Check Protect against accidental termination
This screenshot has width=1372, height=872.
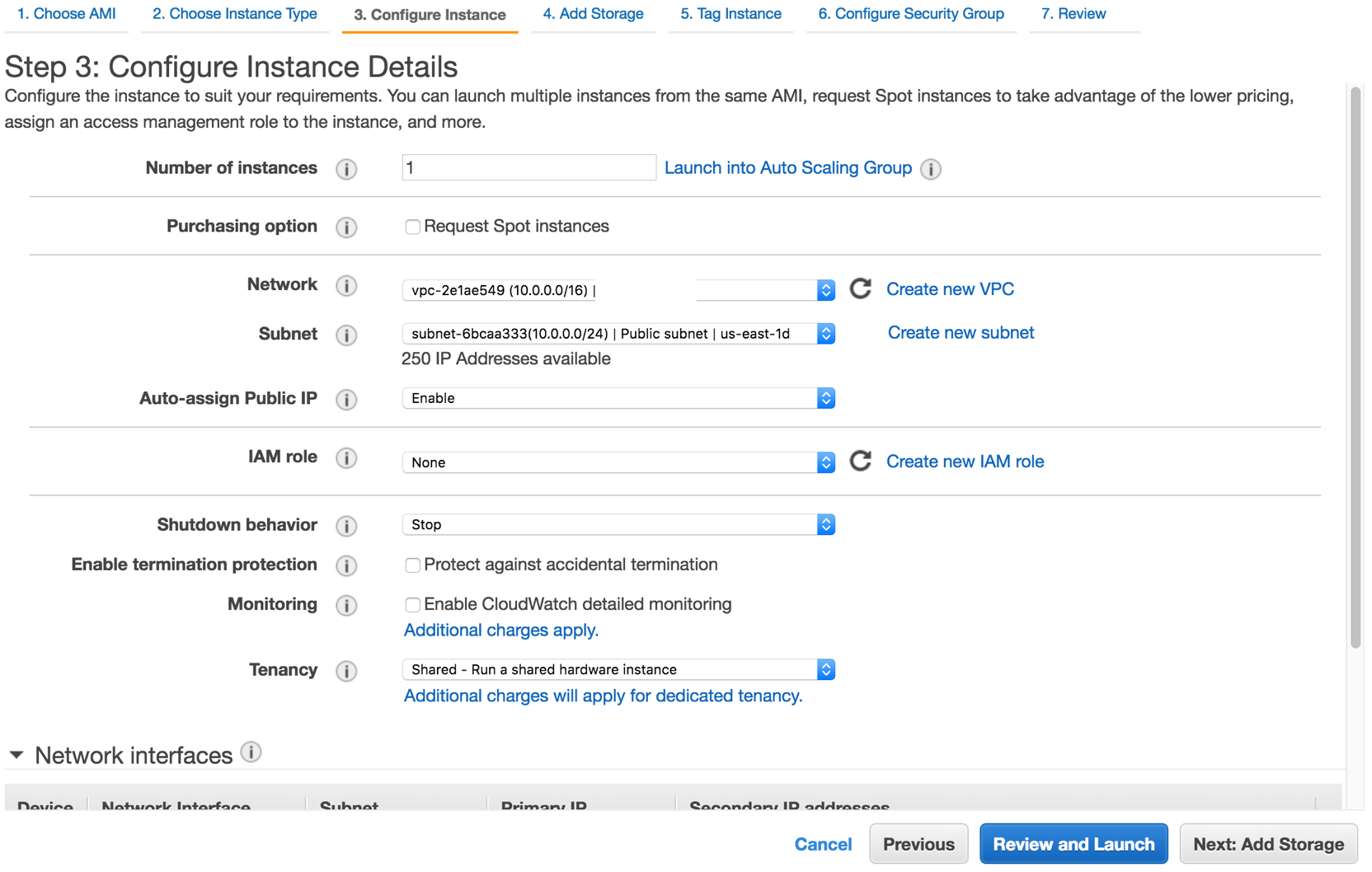pos(412,565)
